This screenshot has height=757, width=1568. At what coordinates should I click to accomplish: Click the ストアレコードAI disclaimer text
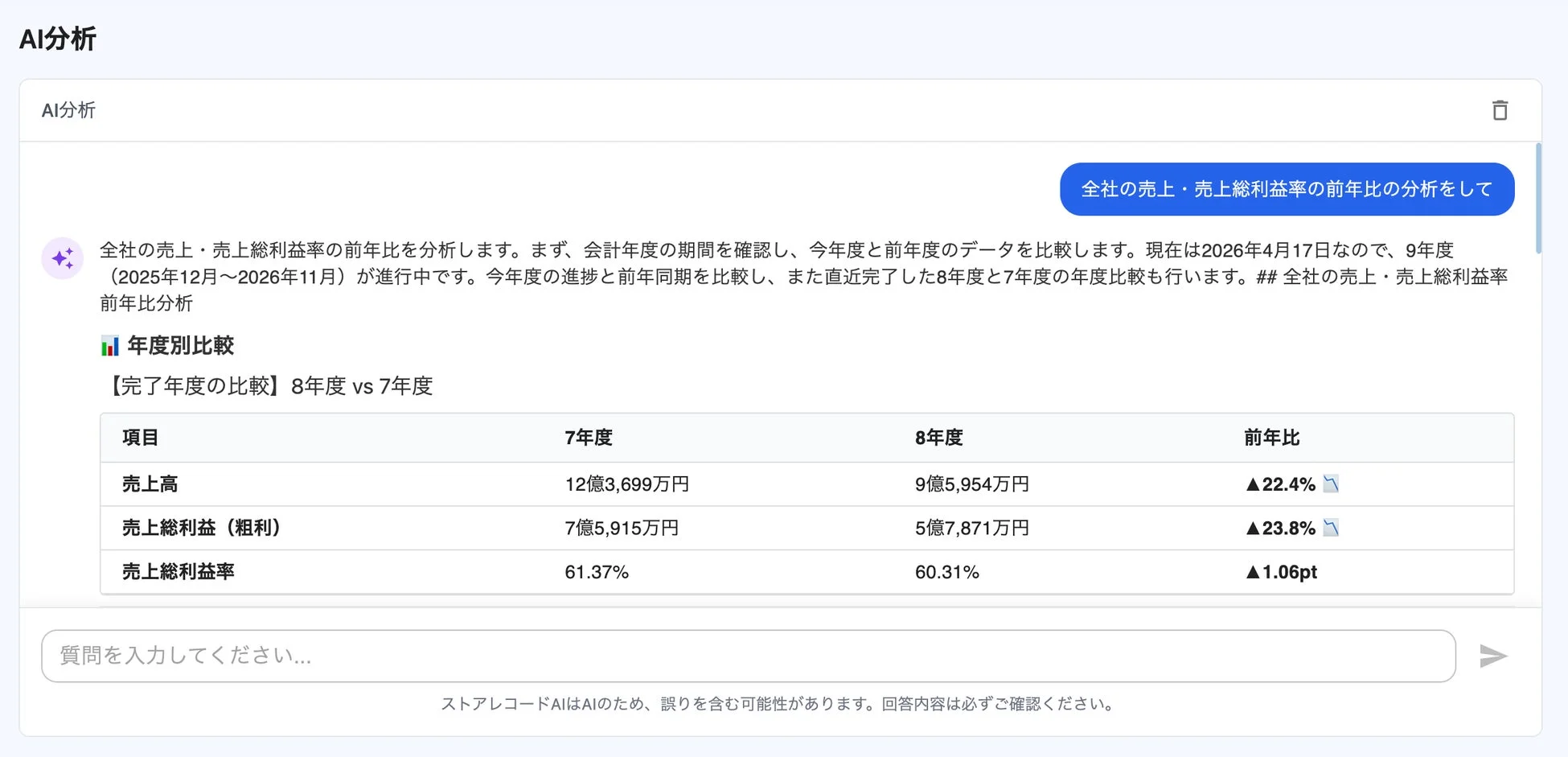tap(779, 703)
